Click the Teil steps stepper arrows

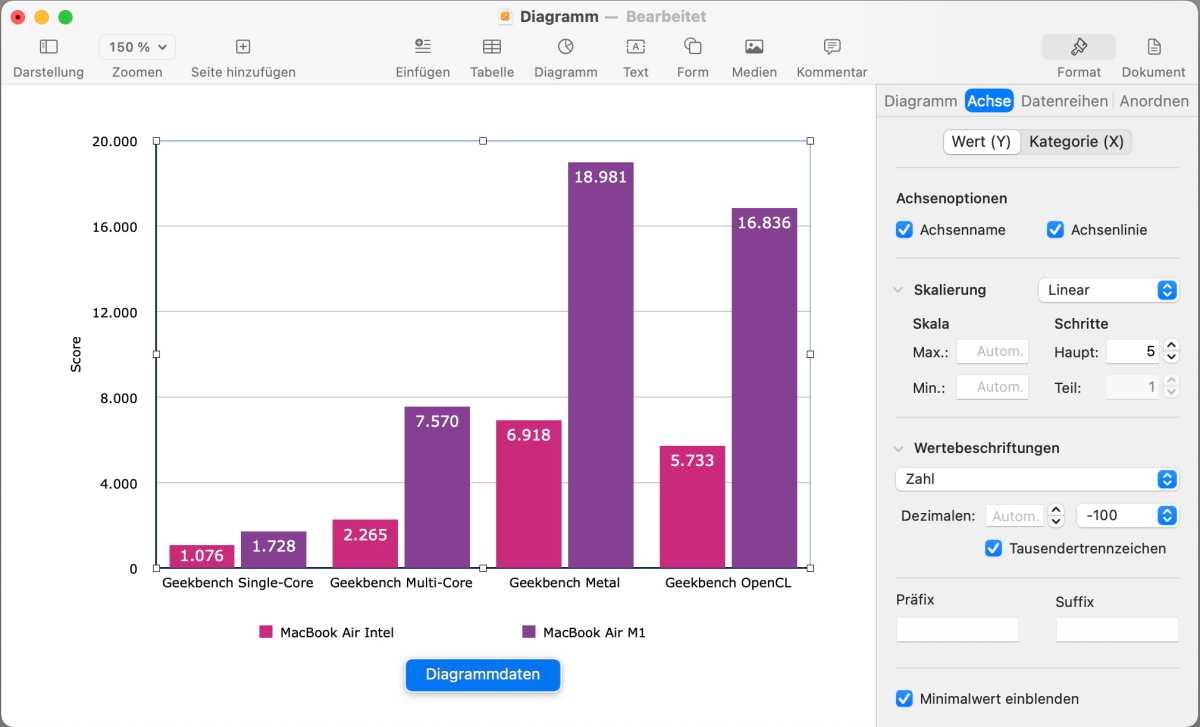pyautogui.click(x=1172, y=387)
